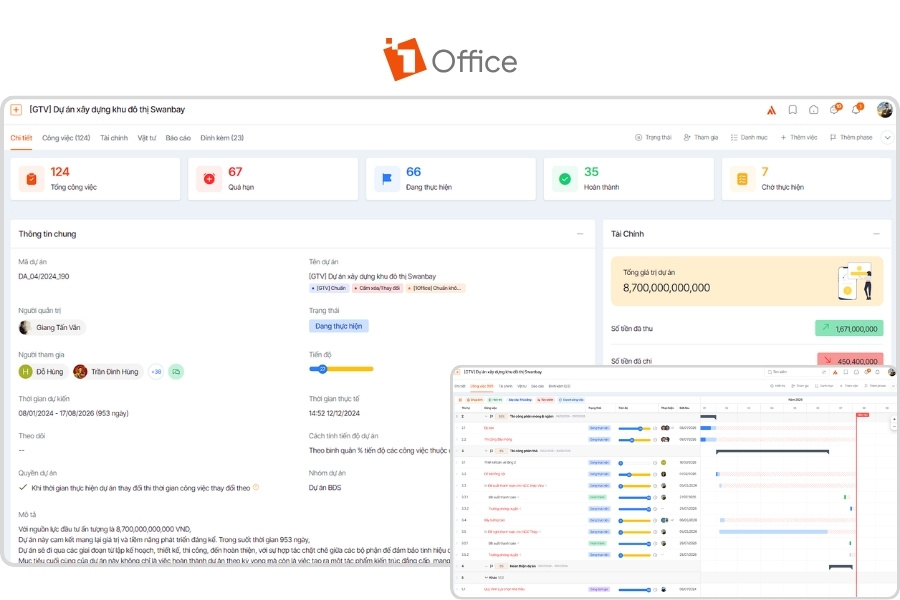The width and height of the screenshot is (900, 600).
Task: Collapse the Thi công phần thô phase in Gantt
Action: pos(486,451)
